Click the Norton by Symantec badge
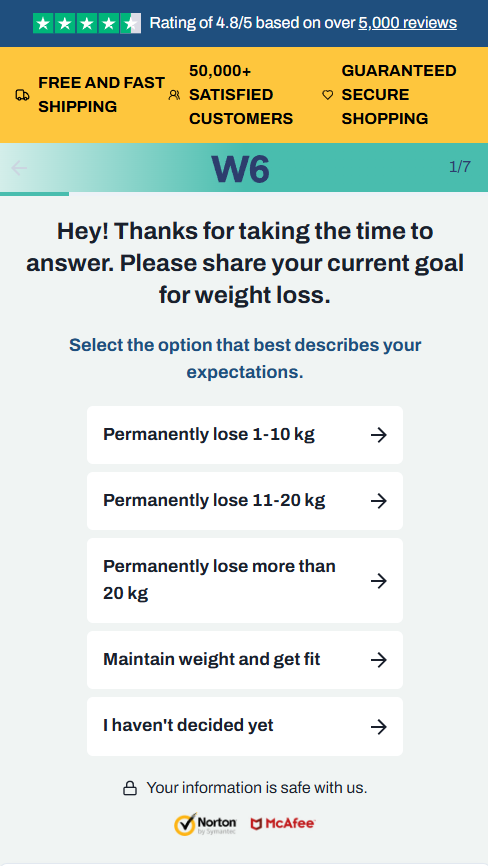488x866 pixels. pyautogui.click(x=205, y=823)
